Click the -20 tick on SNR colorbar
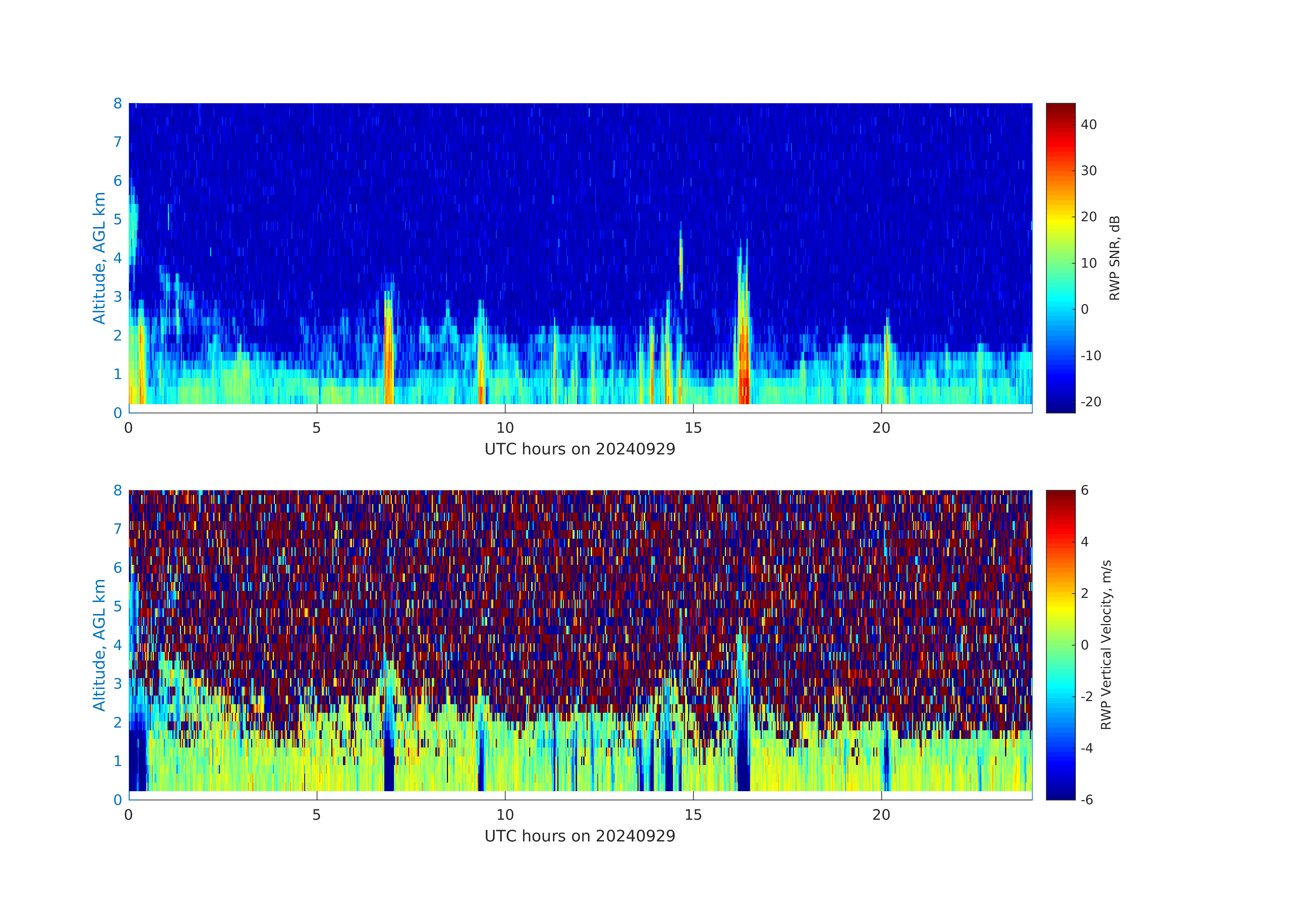 (1091, 402)
